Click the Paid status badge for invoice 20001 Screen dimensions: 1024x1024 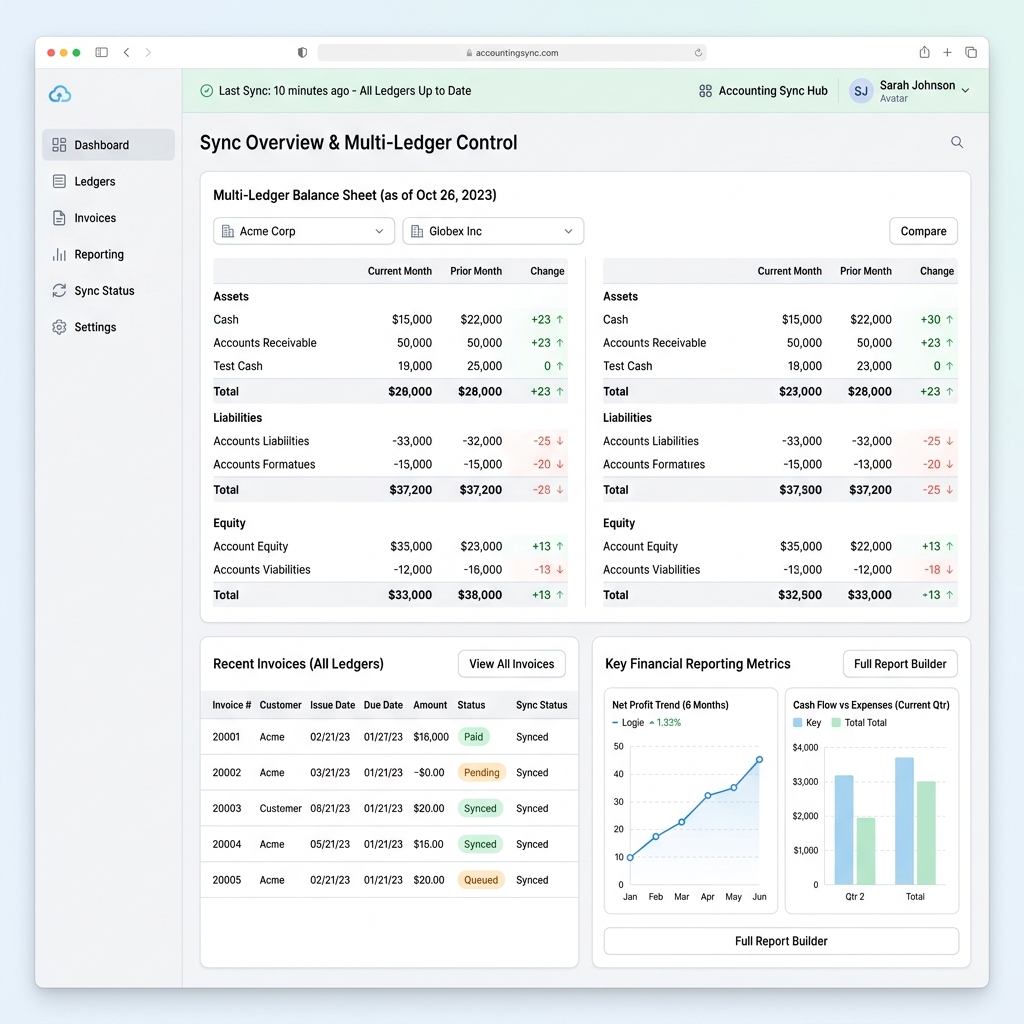click(473, 737)
